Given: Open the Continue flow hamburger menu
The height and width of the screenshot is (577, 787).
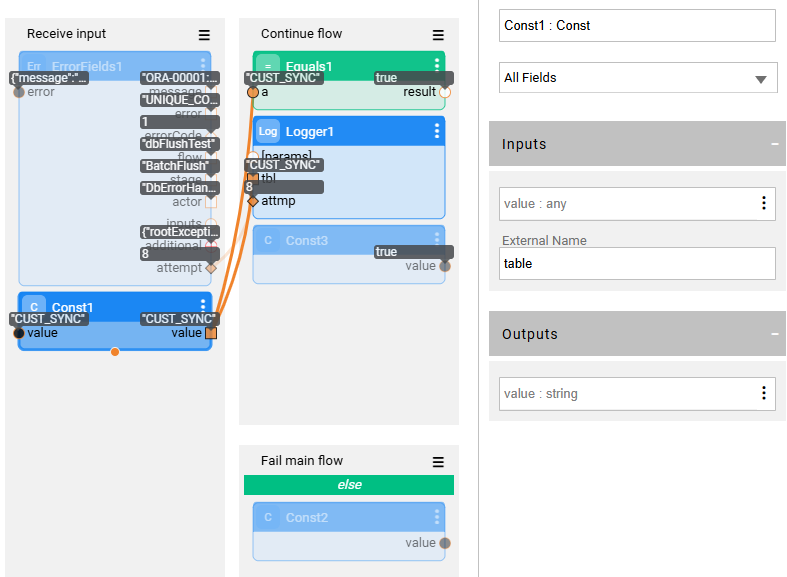Looking at the screenshot, I should pyautogui.click(x=438, y=35).
